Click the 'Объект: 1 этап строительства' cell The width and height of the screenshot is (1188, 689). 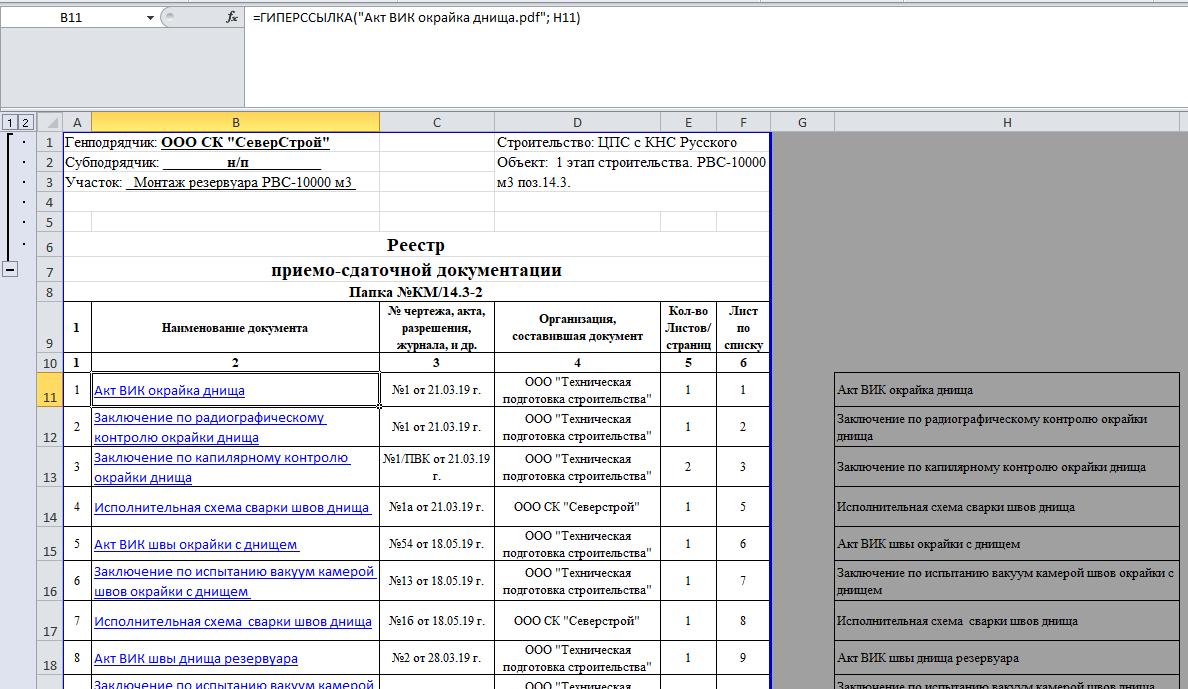pos(632,172)
